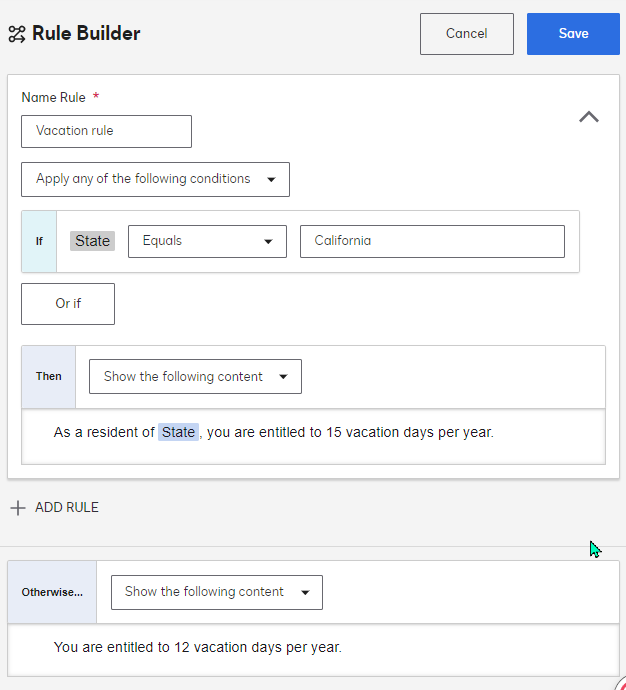This screenshot has width=626, height=690.
Task: Open the Then 'Show the following content' dropdown
Action: (x=195, y=377)
